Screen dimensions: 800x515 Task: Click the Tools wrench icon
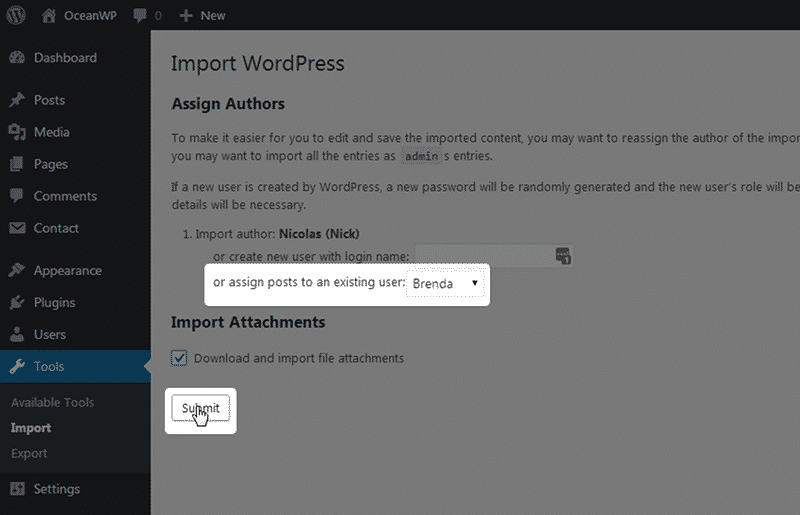pyautogui.click(x=17, y=366)
